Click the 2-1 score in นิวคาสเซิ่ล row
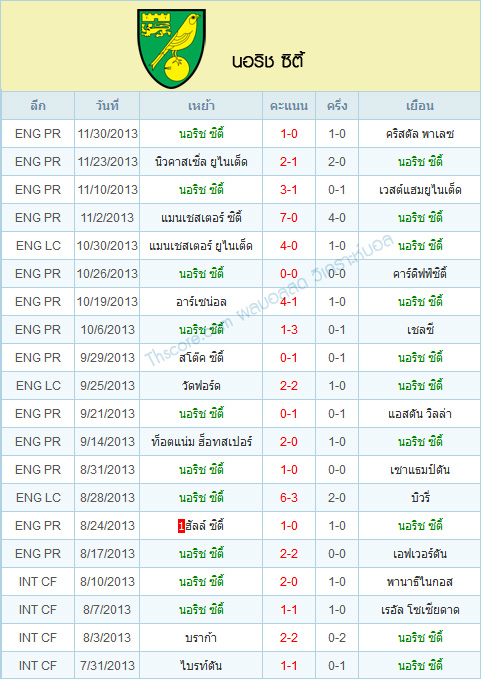 click(289, 162)
